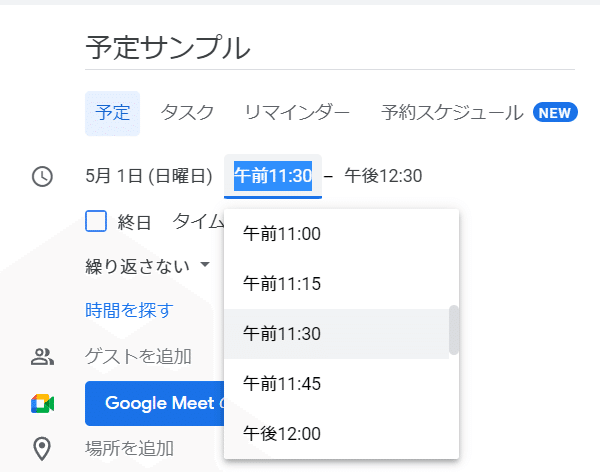Choose 午後12:00 in the time dropdown
The height and width of the screenshot is (472, 600).
(x=341, y=434)
